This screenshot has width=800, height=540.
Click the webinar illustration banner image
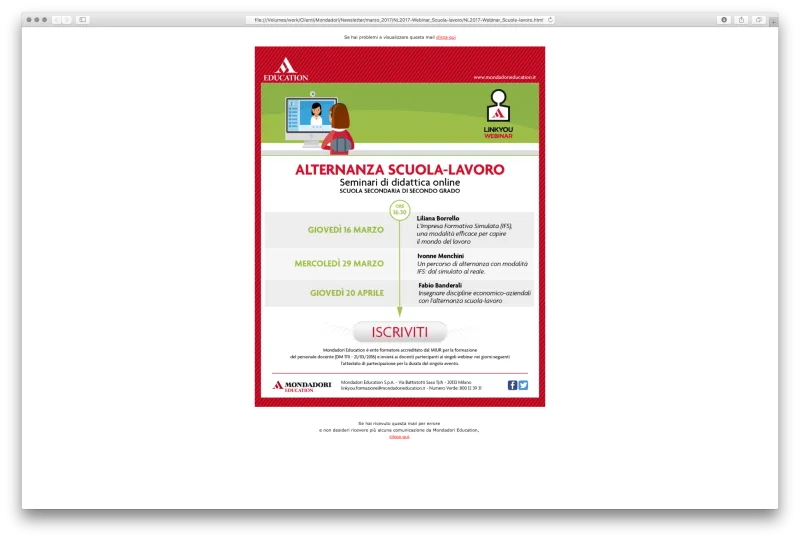point(400,119)
